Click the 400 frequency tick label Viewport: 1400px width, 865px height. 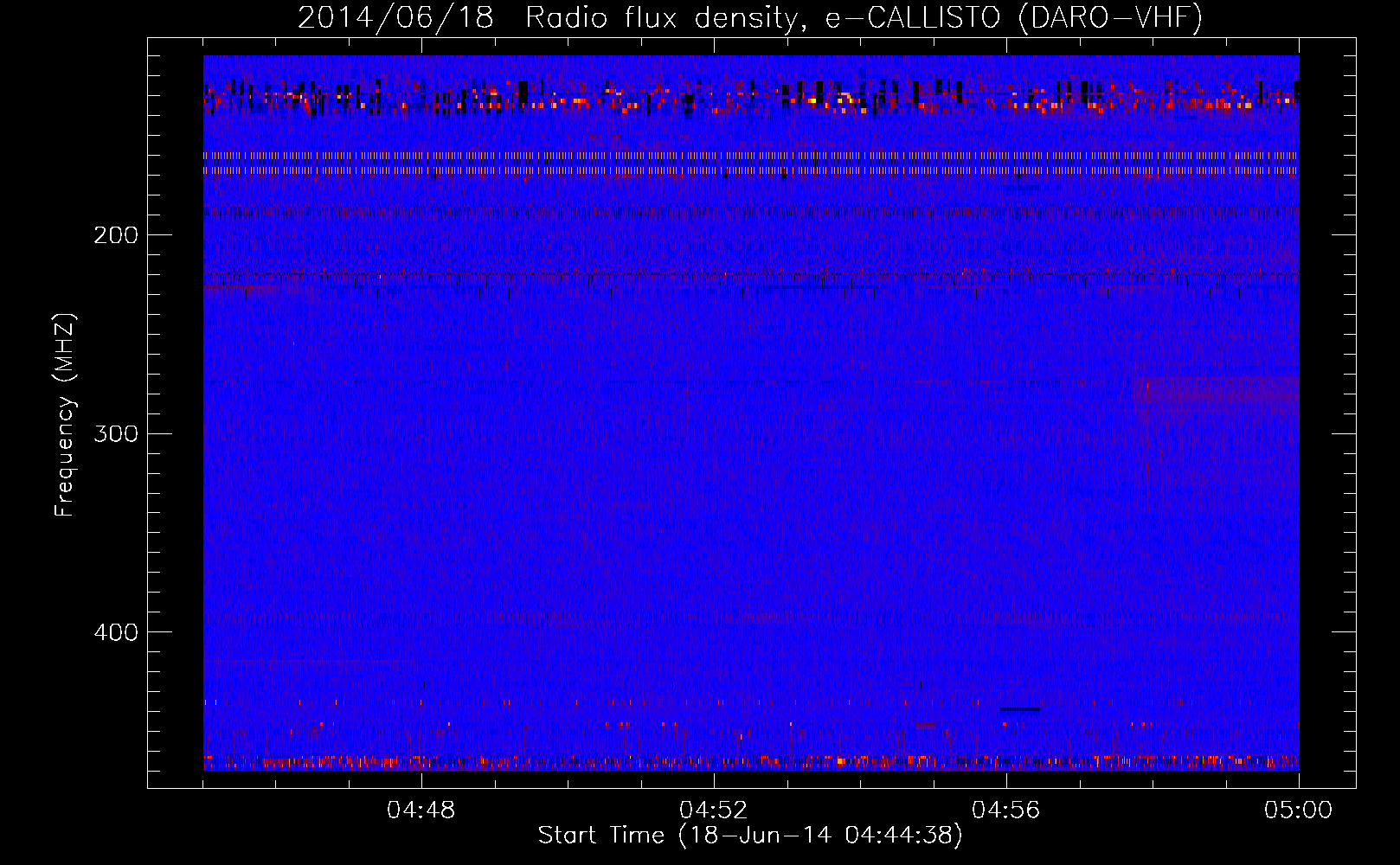[x=115, y=632]
